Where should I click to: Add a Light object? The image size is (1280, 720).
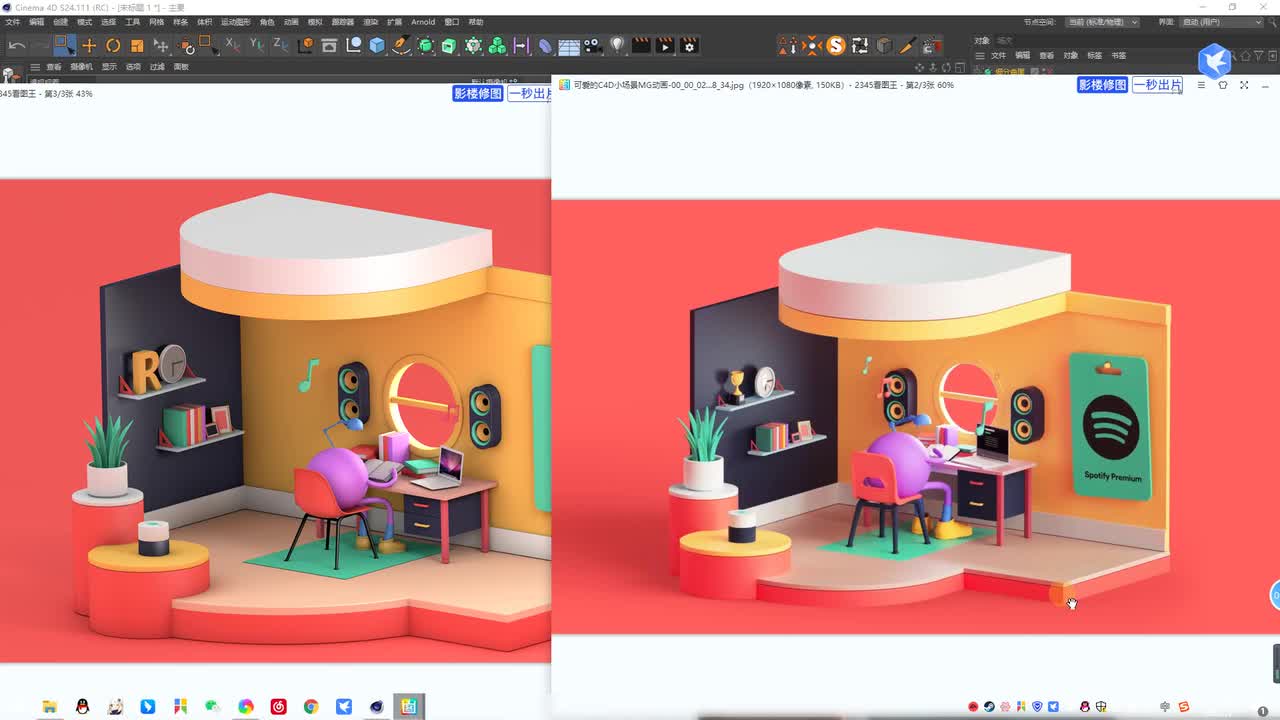pos(617,46)
